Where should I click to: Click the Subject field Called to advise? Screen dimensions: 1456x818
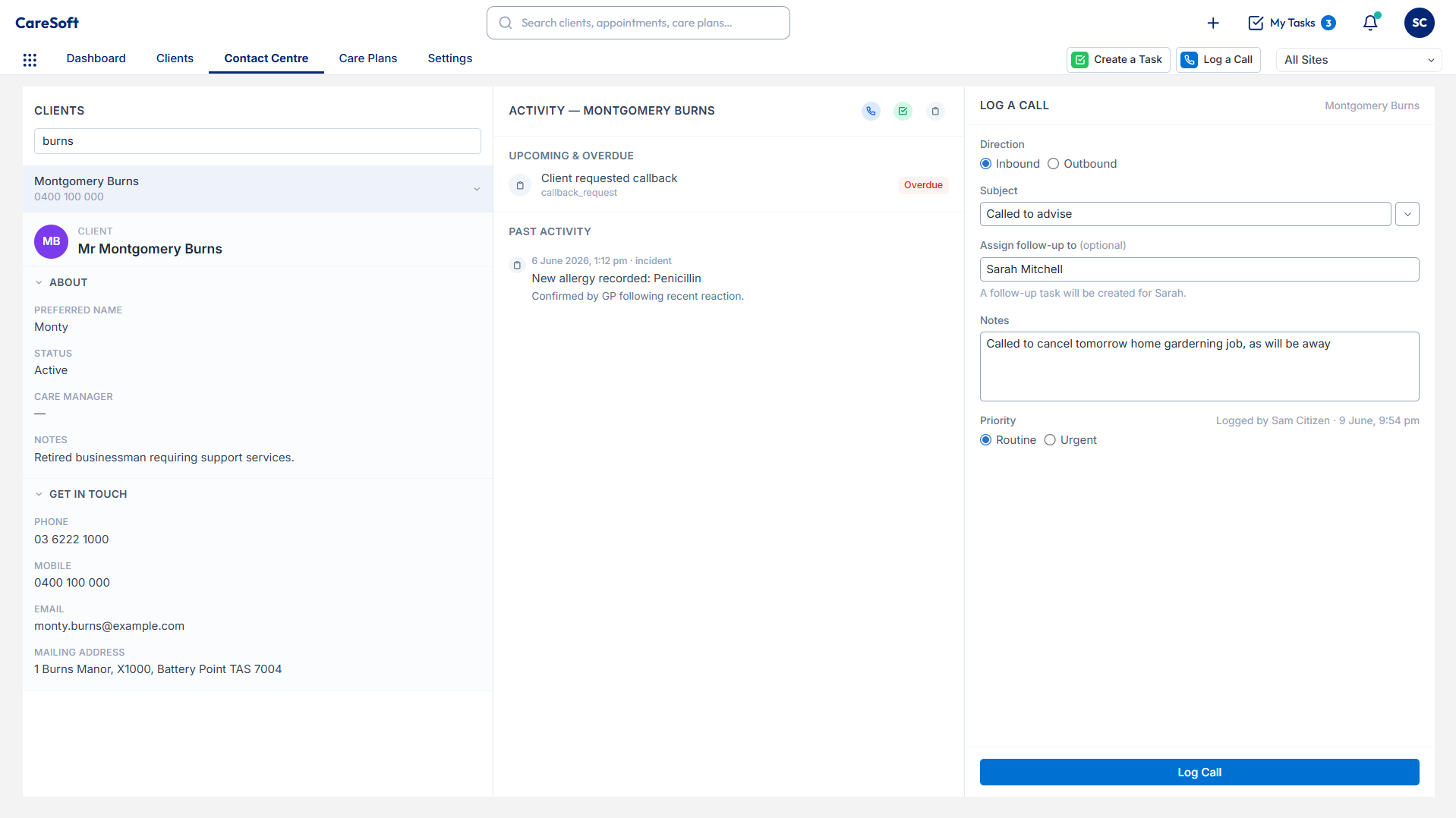click(x=1185, y=214)
